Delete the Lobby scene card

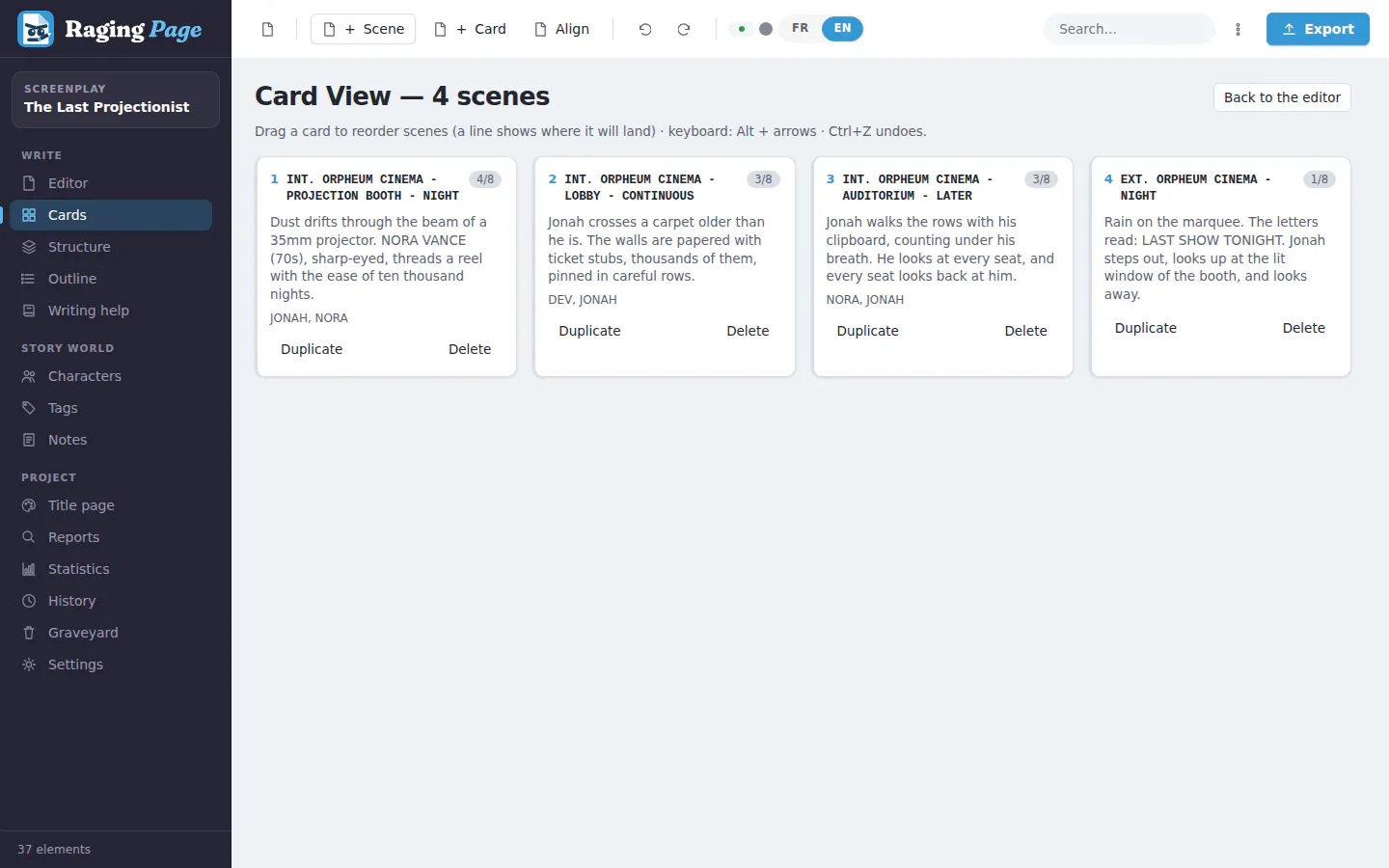tap(748, 331)
